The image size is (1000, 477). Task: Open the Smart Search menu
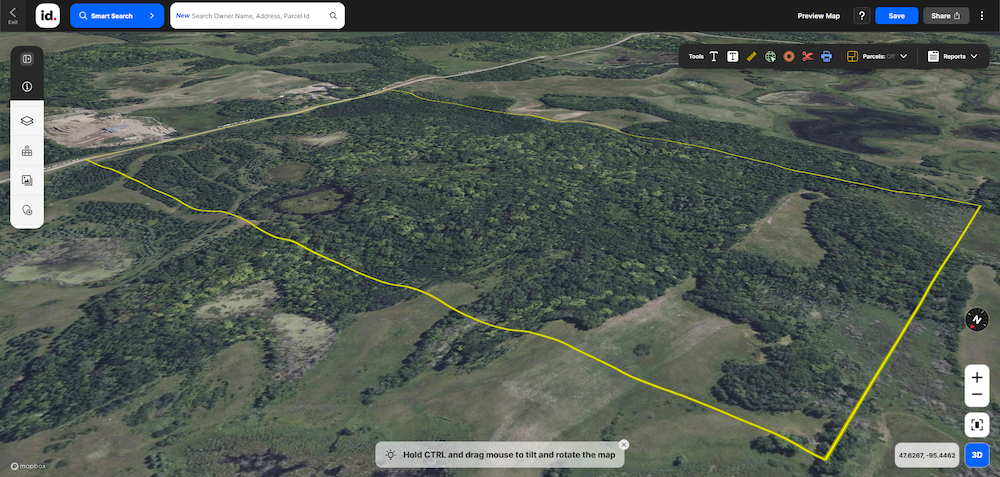[117, 16]
